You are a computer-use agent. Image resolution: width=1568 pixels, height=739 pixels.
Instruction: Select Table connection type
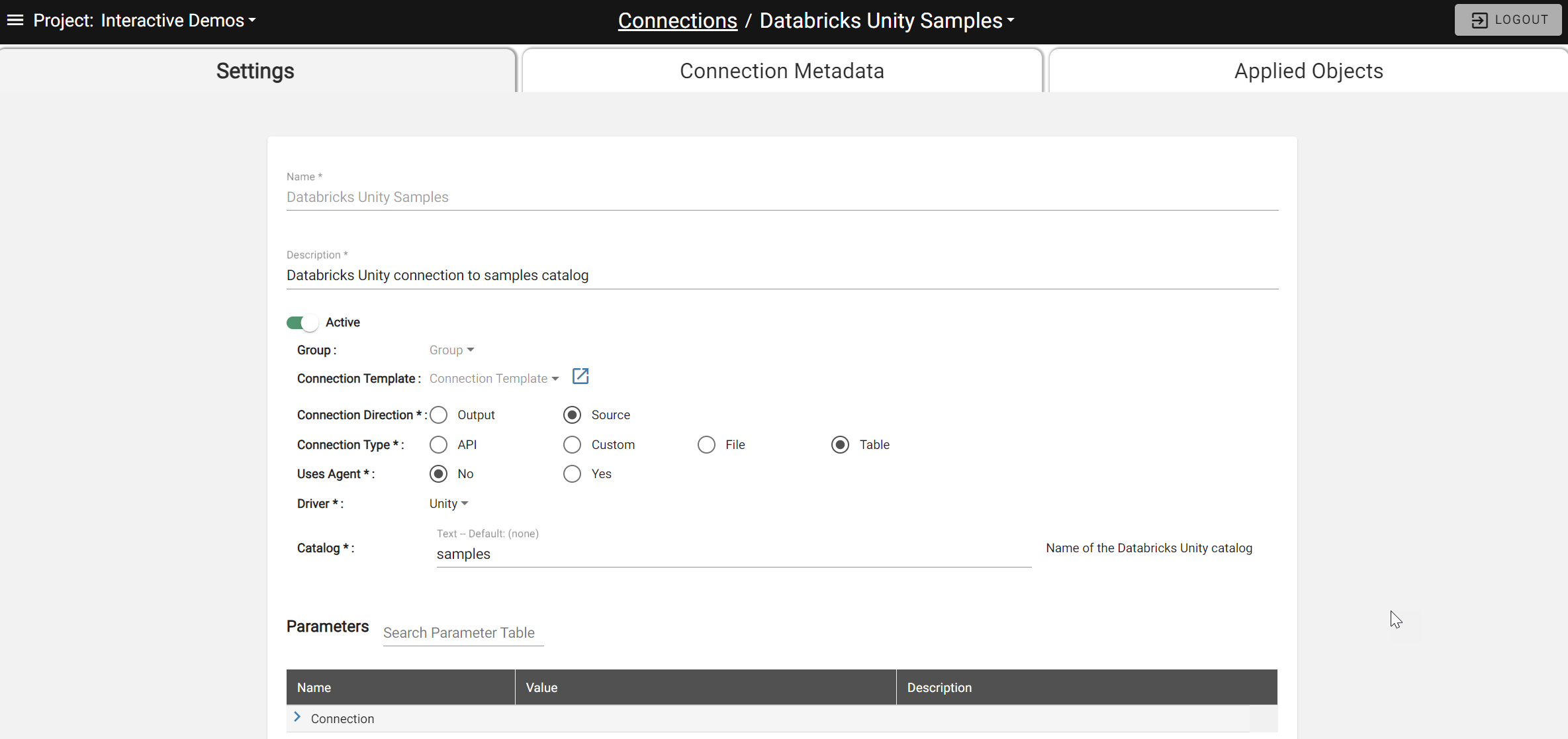tap(841, 445)
